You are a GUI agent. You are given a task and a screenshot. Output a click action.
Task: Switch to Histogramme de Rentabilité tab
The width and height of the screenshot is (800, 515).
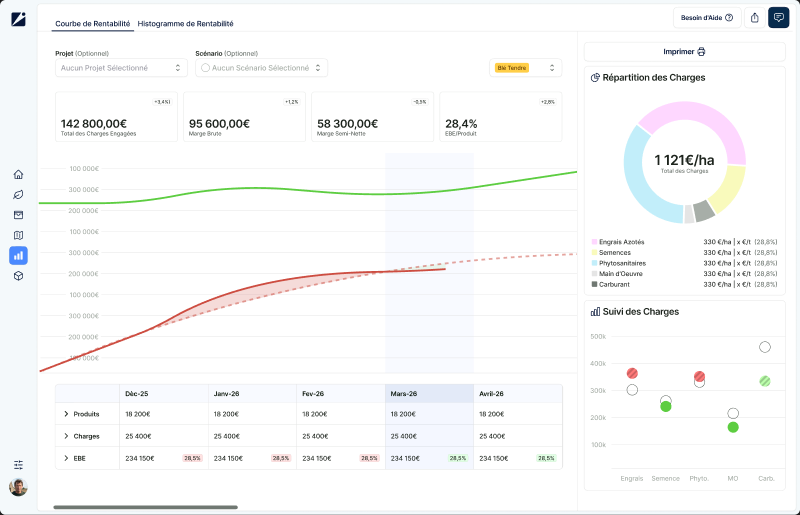click(x=185, y=23)
